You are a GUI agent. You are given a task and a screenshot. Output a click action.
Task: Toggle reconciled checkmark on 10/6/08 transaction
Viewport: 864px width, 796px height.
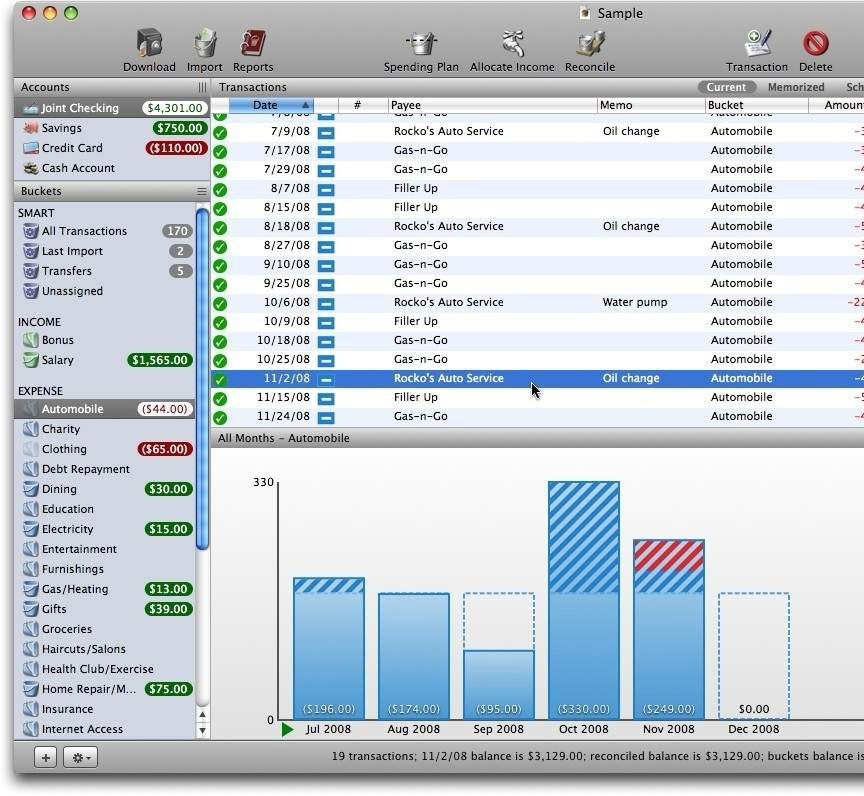pos(220,303)
